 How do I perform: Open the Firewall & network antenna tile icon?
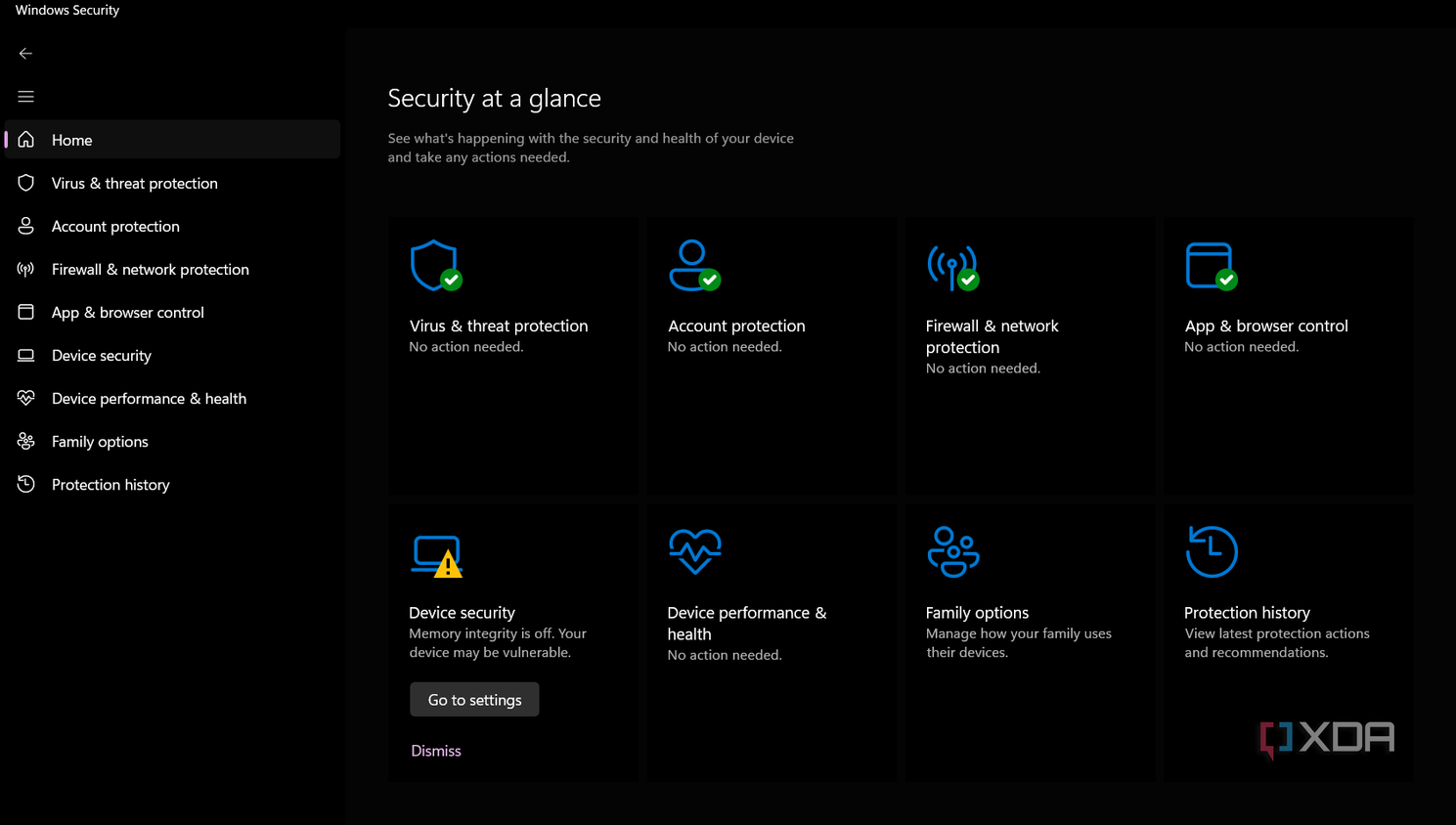pos(953,267)
